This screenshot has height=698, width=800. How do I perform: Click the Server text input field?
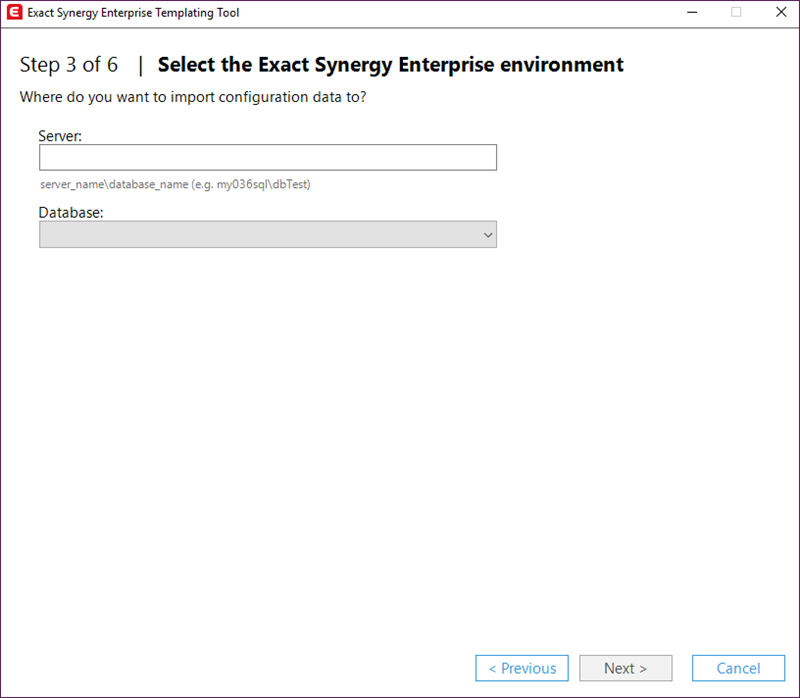(x=267, y=157)
